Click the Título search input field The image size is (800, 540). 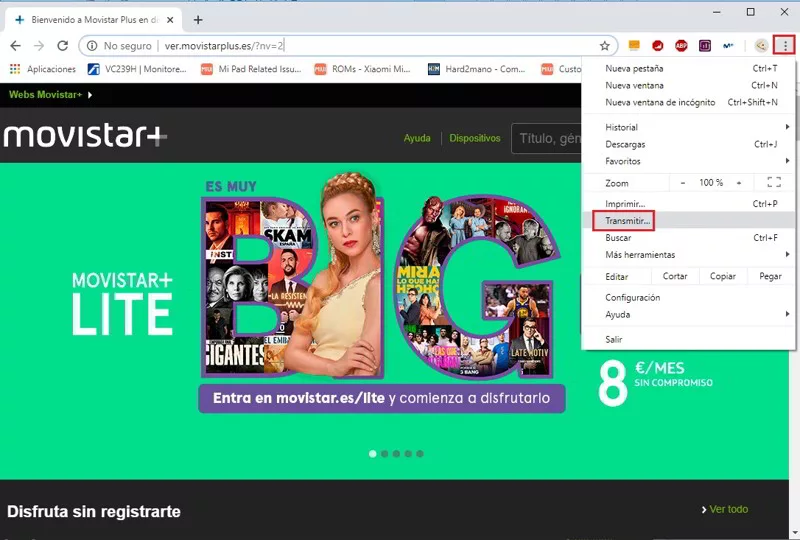(545, 139)
